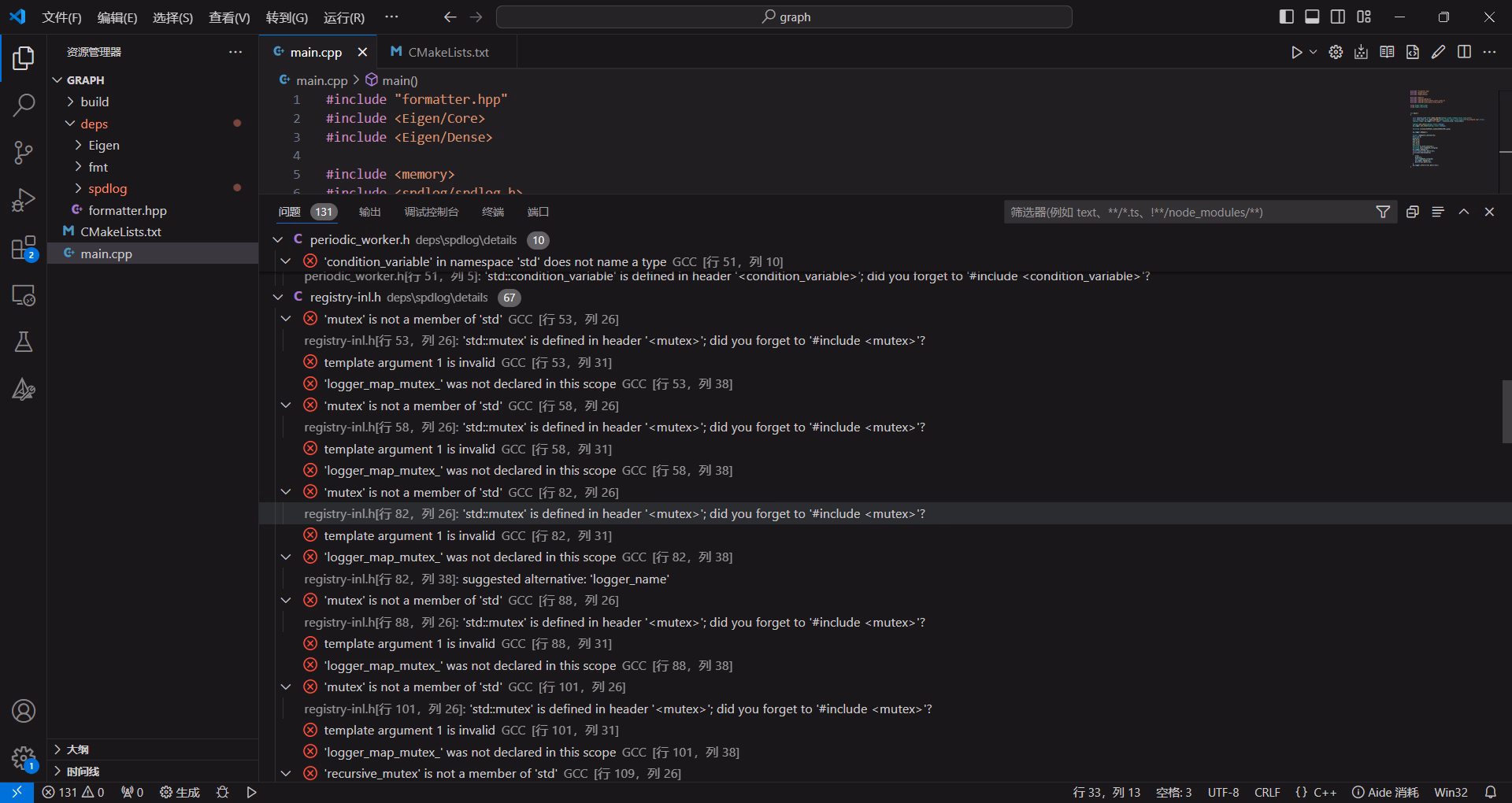Open the Source Control view

pyautogui.click(x=24, y=153)
